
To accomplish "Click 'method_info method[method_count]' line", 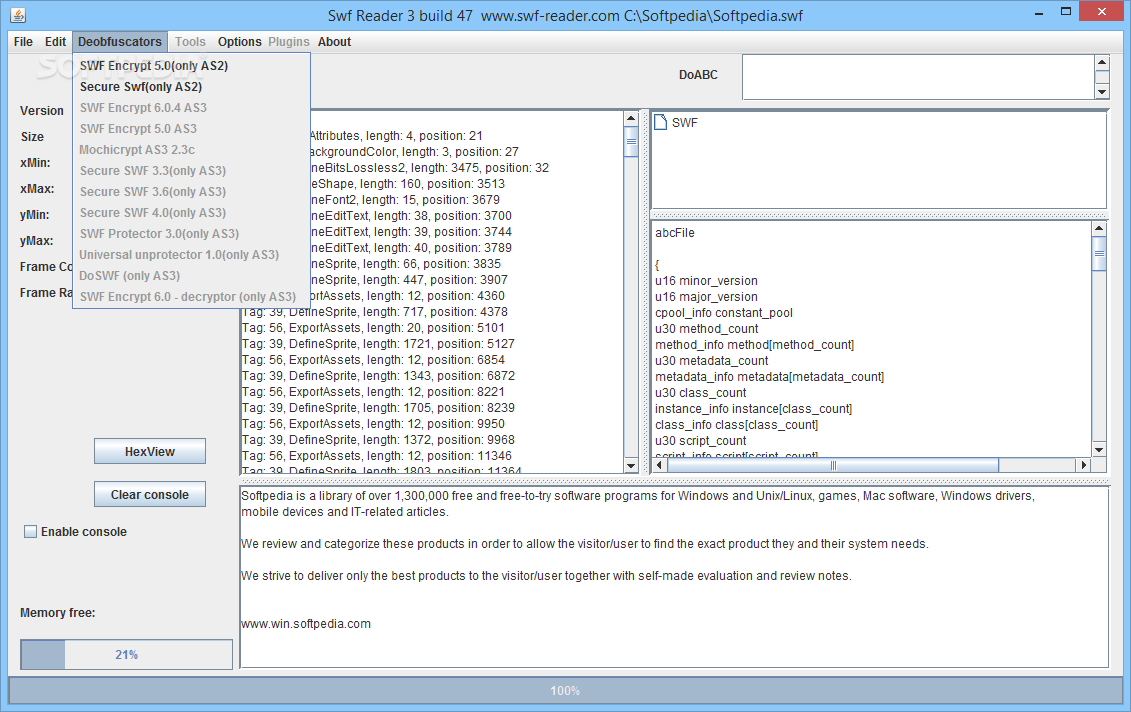I will pyautogui.click(x=754, y=344).
